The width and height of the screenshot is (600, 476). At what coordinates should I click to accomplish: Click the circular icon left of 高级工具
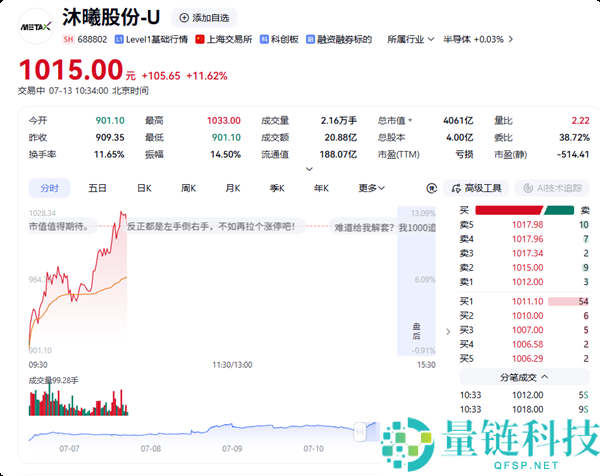click(x=432, y=188)
